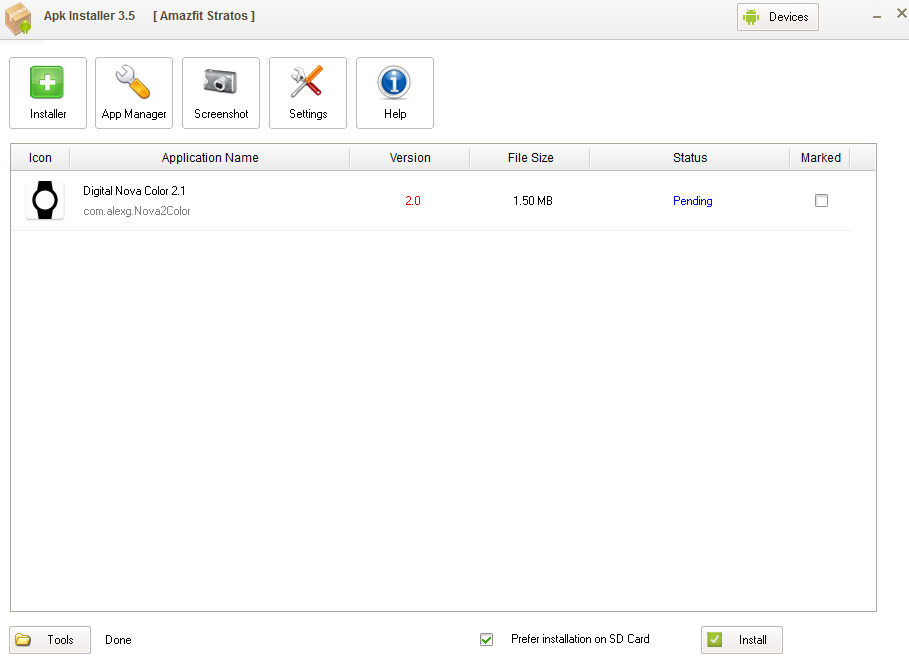The width and height of the screenshot is (909, 667).
Task: Toggle Prefer installation on SD Card checkbox
Action: point(486,639)
